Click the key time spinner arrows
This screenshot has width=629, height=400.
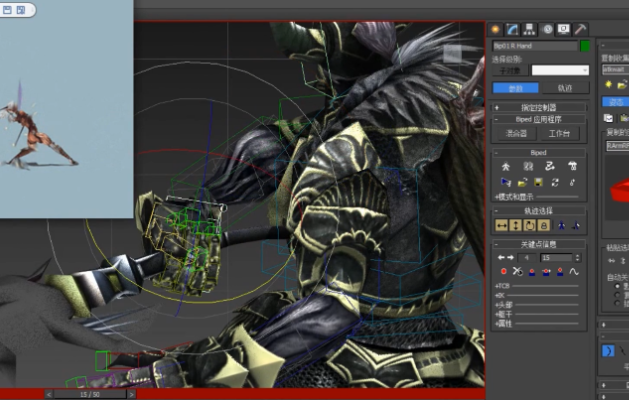click(578, 258)
